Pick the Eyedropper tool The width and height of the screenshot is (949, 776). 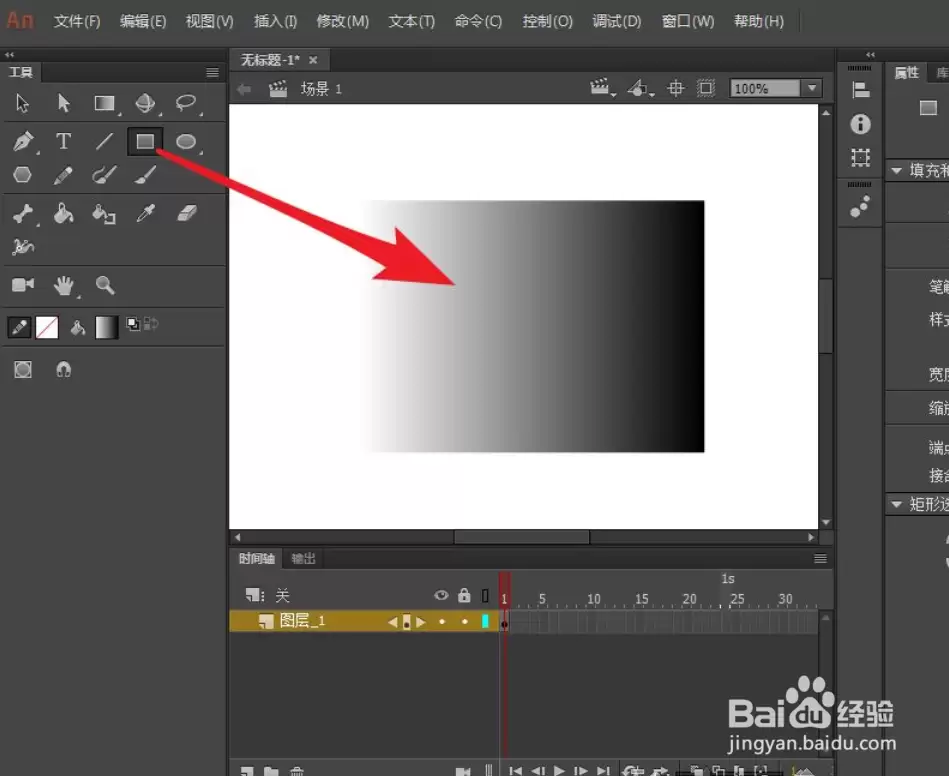click(145, 214)
